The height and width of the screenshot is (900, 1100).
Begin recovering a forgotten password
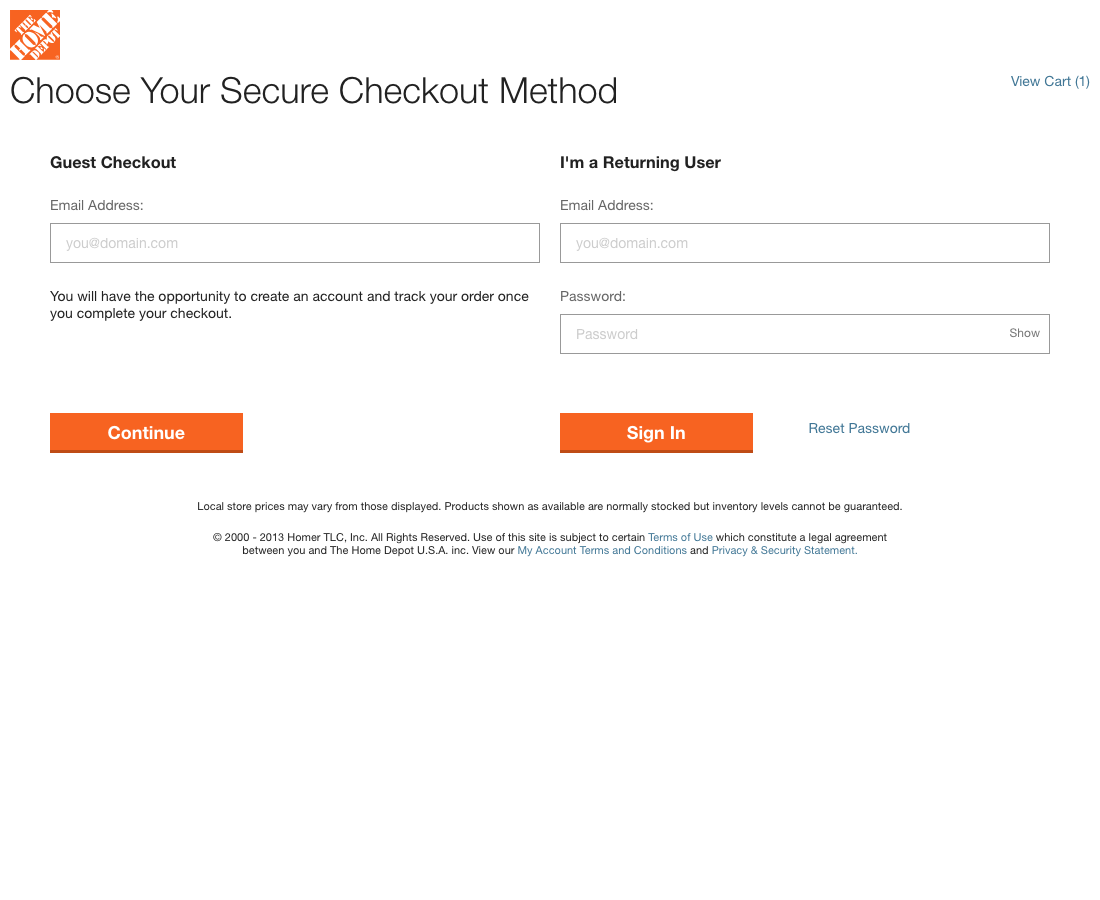pos(858,428)
